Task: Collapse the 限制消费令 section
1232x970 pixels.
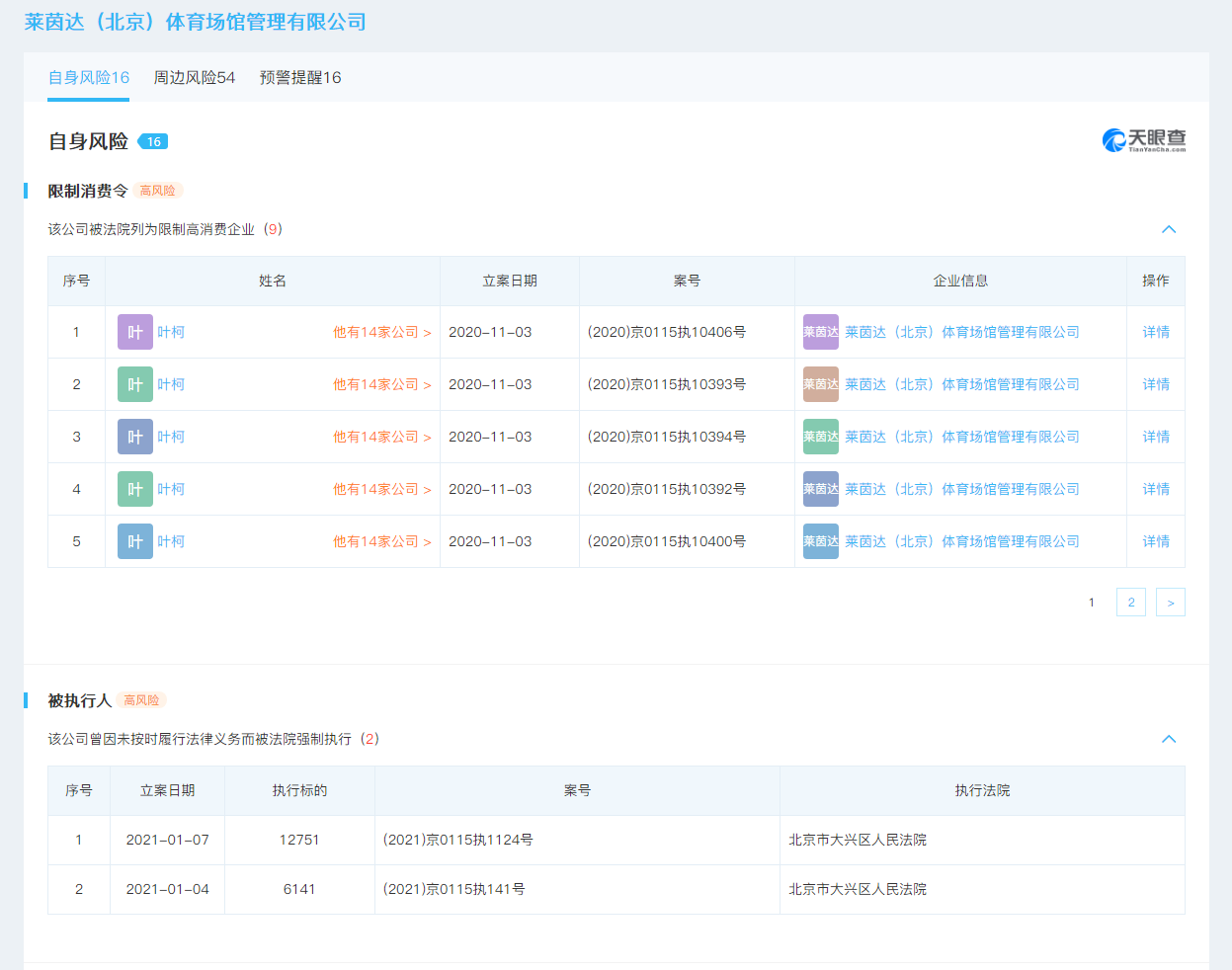Action: [1169, 229]
